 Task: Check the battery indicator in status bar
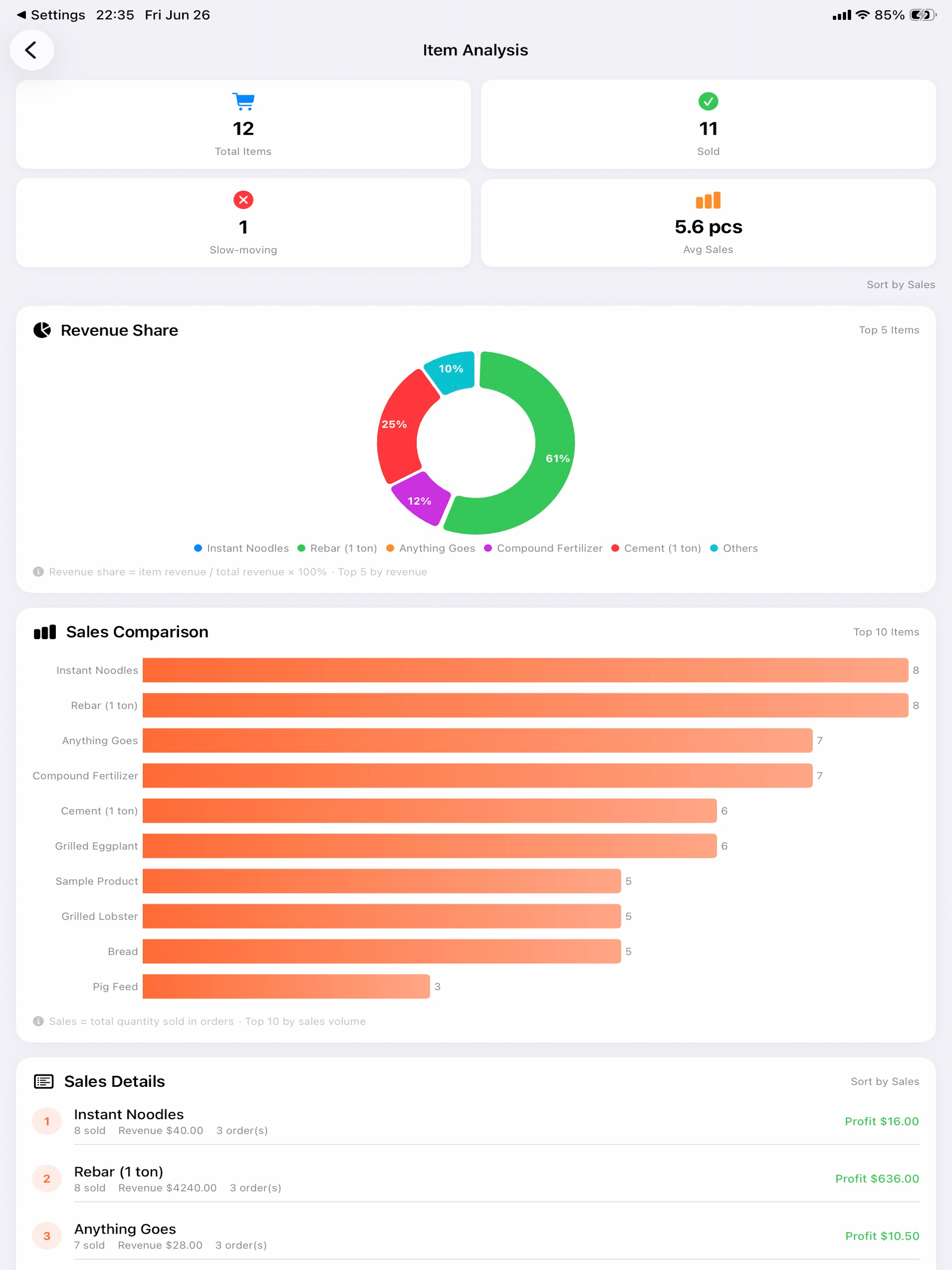tap(922, 15)
